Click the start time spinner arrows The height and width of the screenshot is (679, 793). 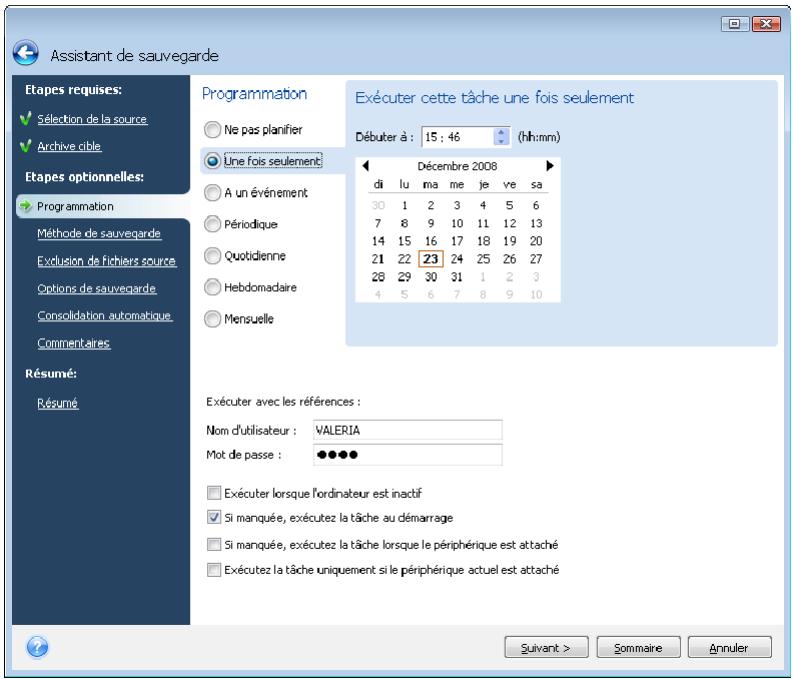coord(501,137)
